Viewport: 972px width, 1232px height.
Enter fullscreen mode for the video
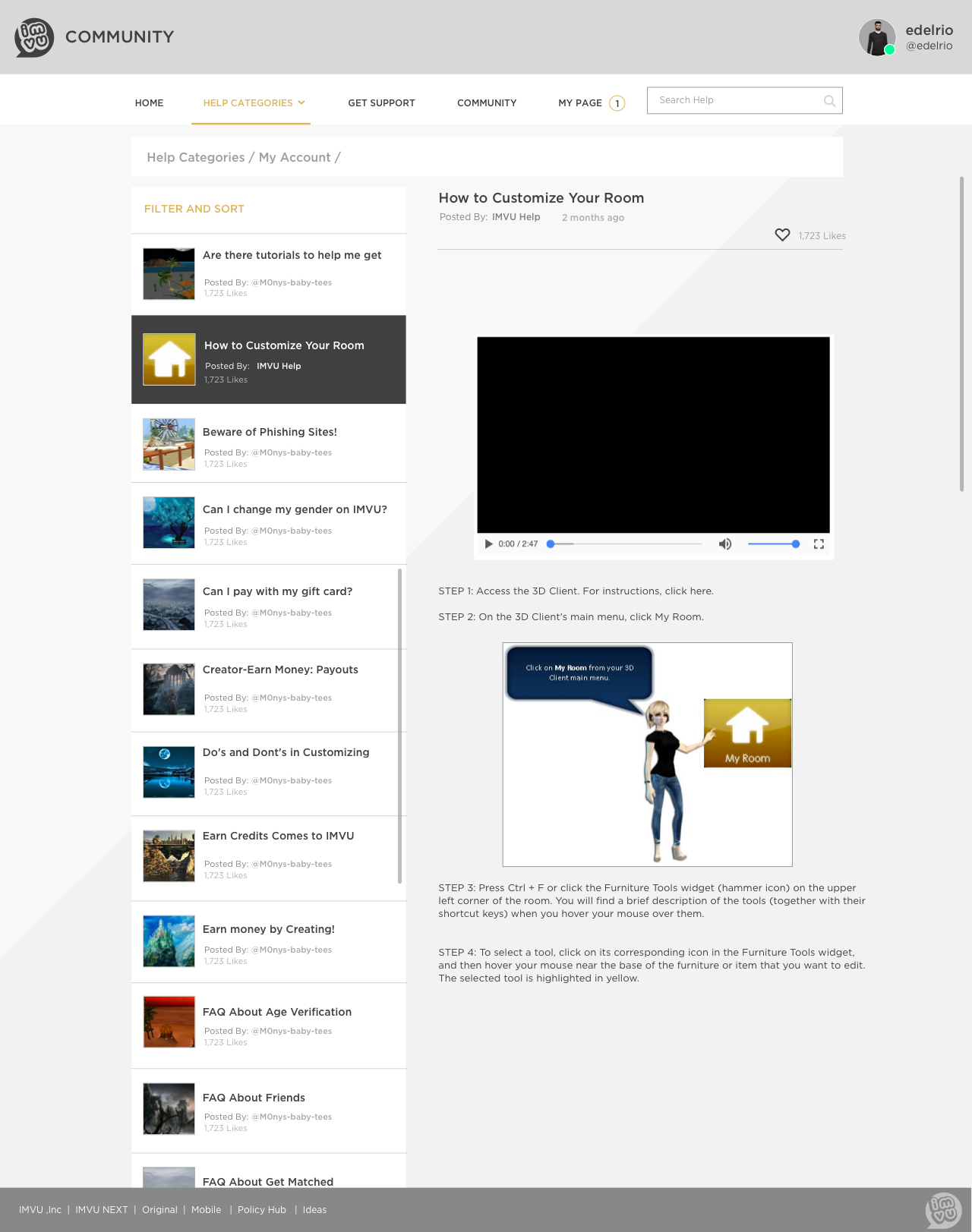click(x=819, y=544)
